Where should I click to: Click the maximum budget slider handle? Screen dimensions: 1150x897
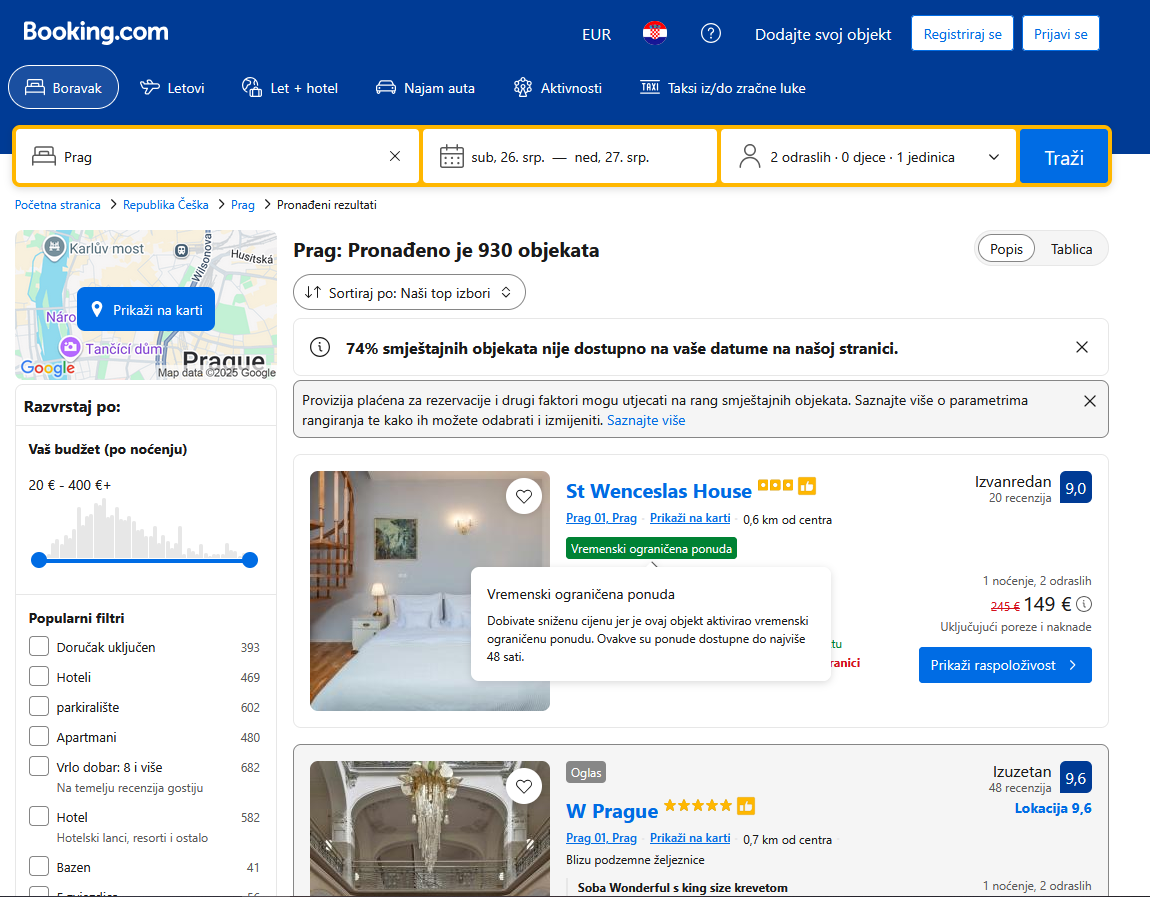(x=250, y=560)
